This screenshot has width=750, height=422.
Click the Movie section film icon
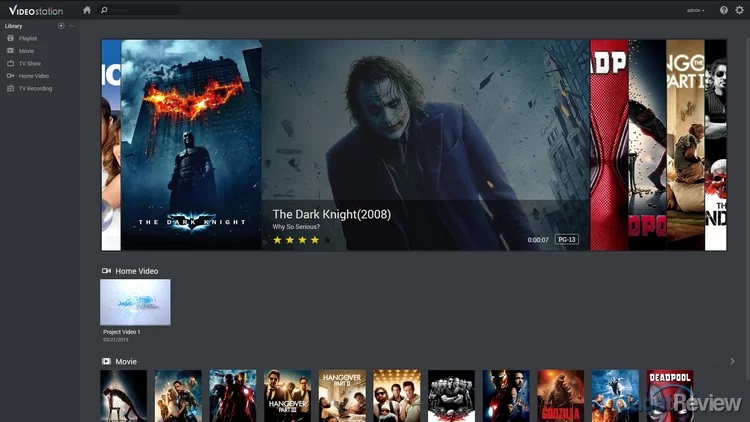point(106,361)
